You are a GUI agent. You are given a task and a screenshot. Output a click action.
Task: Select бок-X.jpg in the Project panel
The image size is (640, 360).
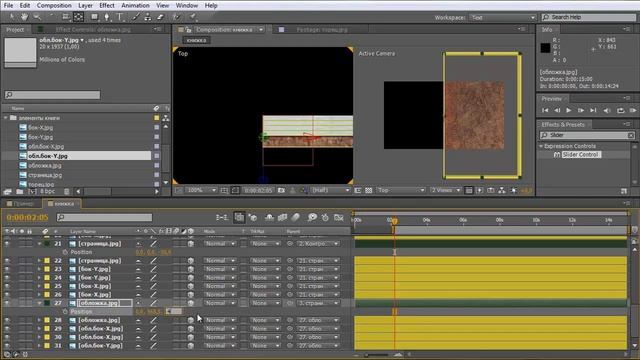[x=40, y=127]
